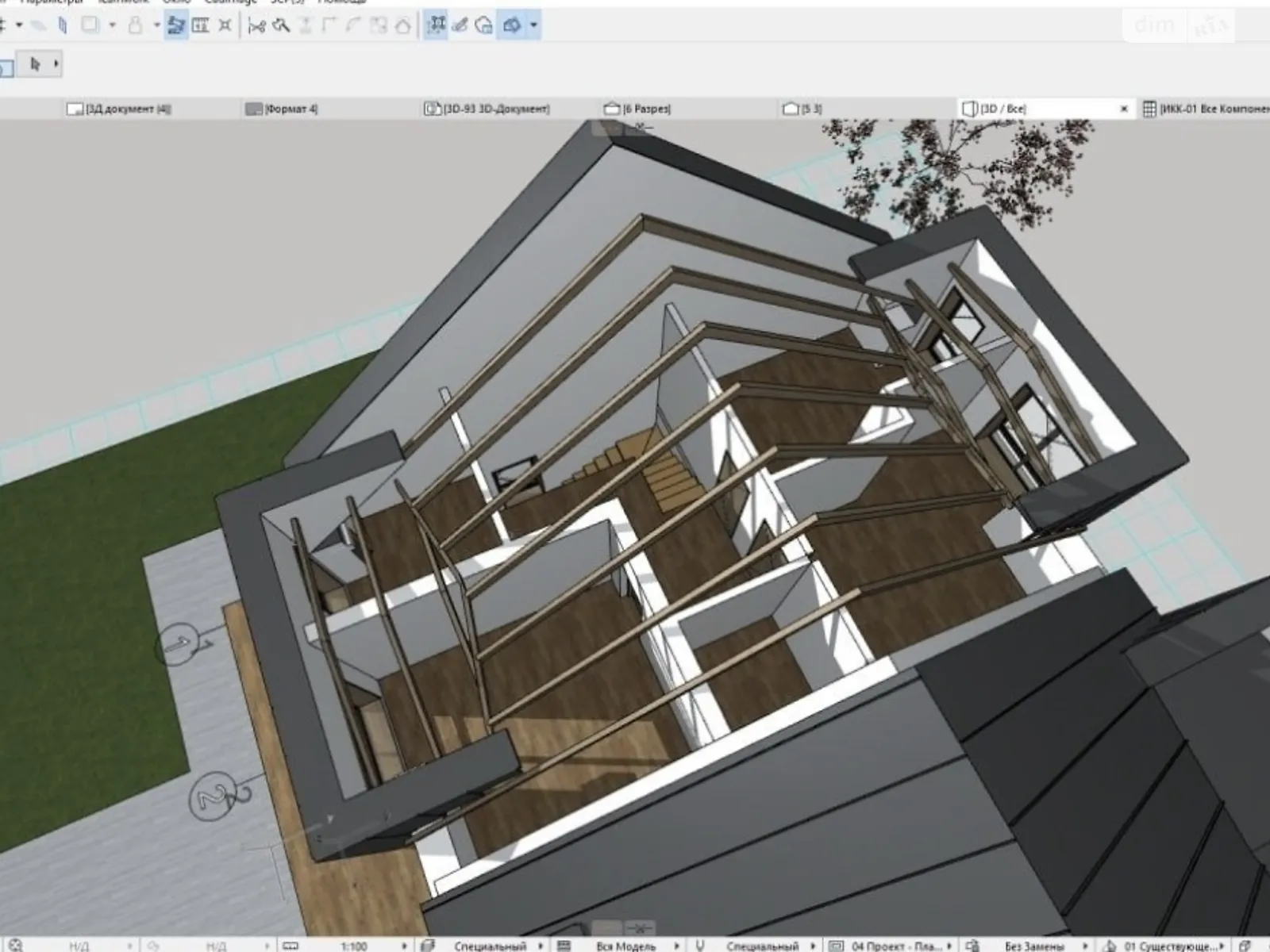This screenshot has height=952, width=1270.
Task: Click the icon before Без Замены
Action: 971,946
